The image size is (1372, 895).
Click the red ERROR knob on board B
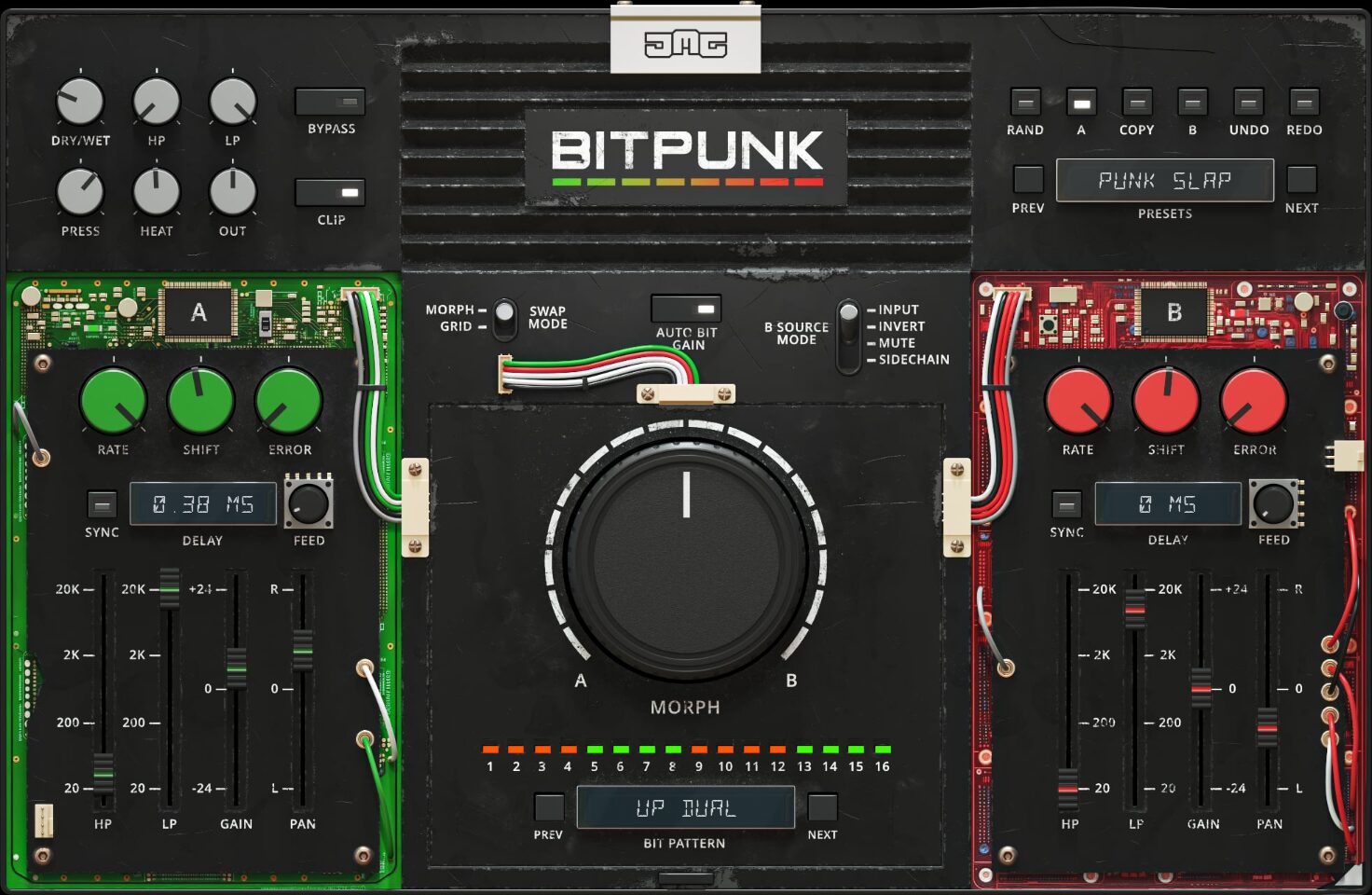click(1254, 401)
